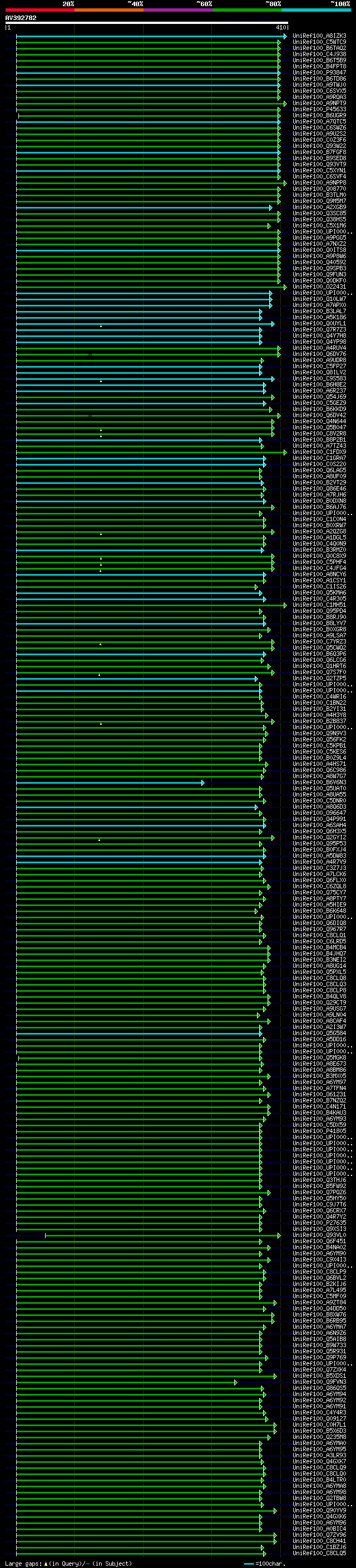The width and height of the screenshot is (356, 1568).
Task: Select label UniRef100_B3LAL7
Action: pos(319,311)
